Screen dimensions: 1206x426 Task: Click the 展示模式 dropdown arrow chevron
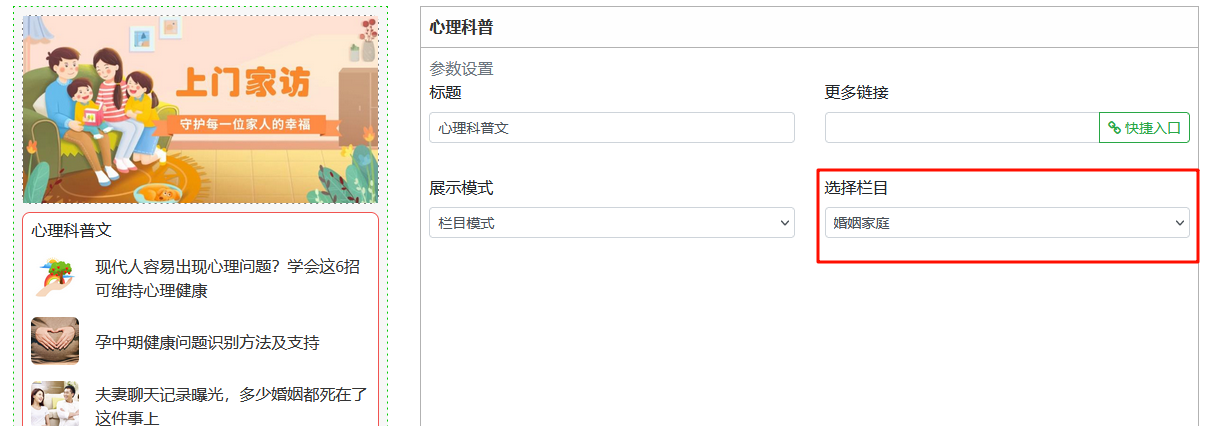click(x=784, y=223)
